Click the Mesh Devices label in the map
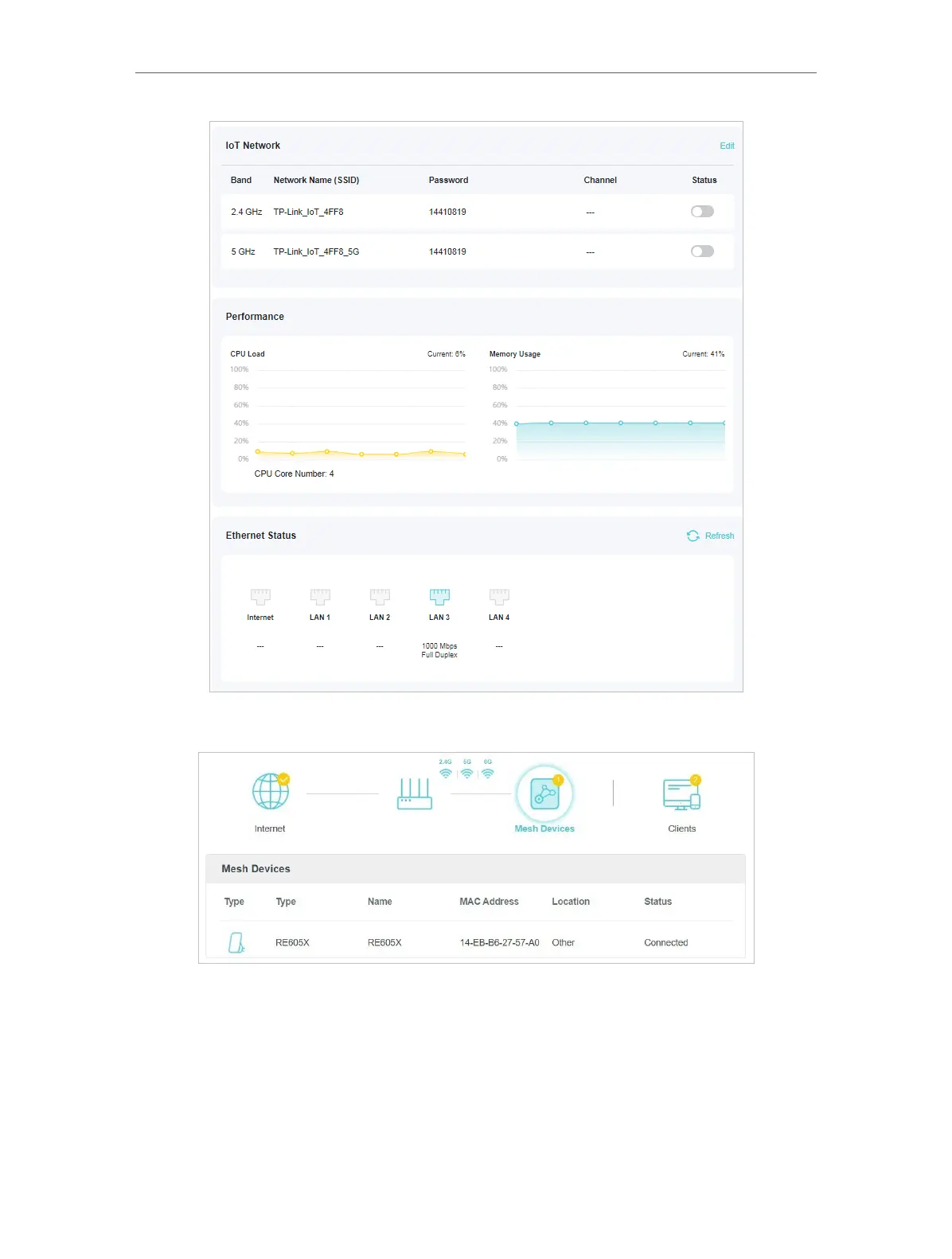 tap(544, 828)
